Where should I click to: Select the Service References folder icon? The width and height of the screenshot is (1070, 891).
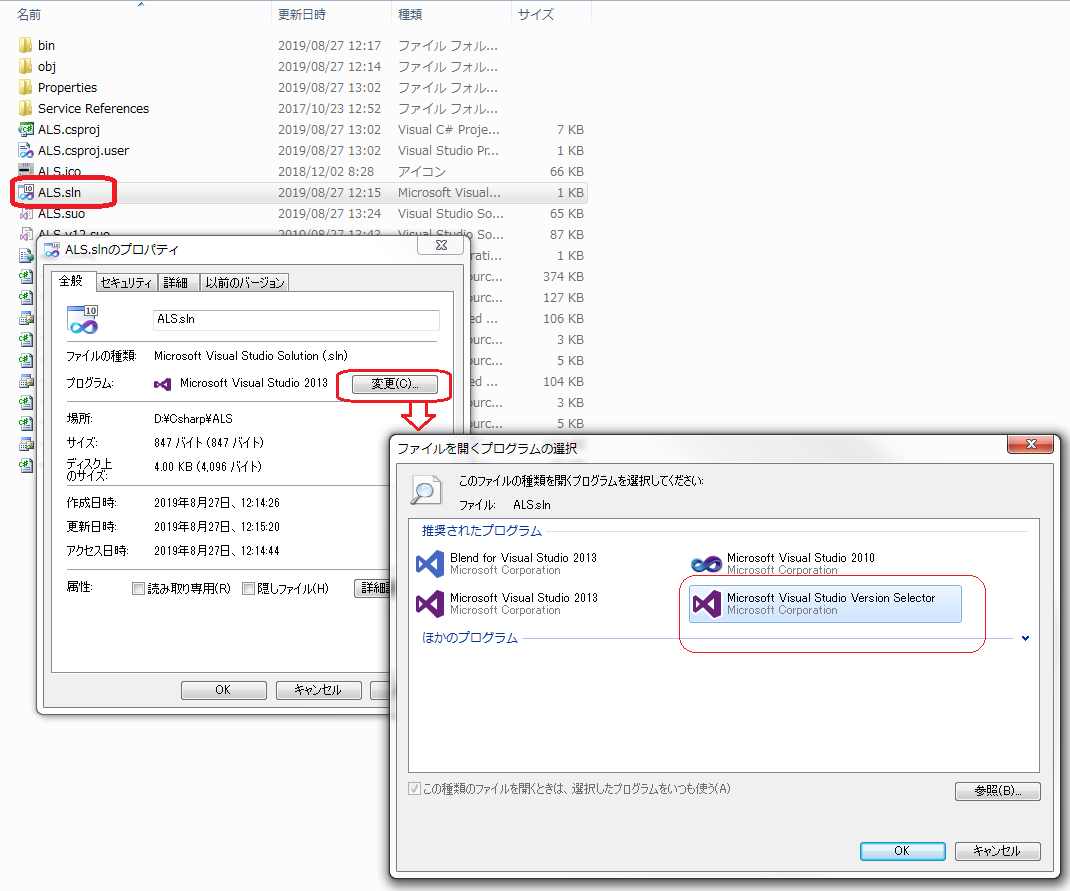25,108
